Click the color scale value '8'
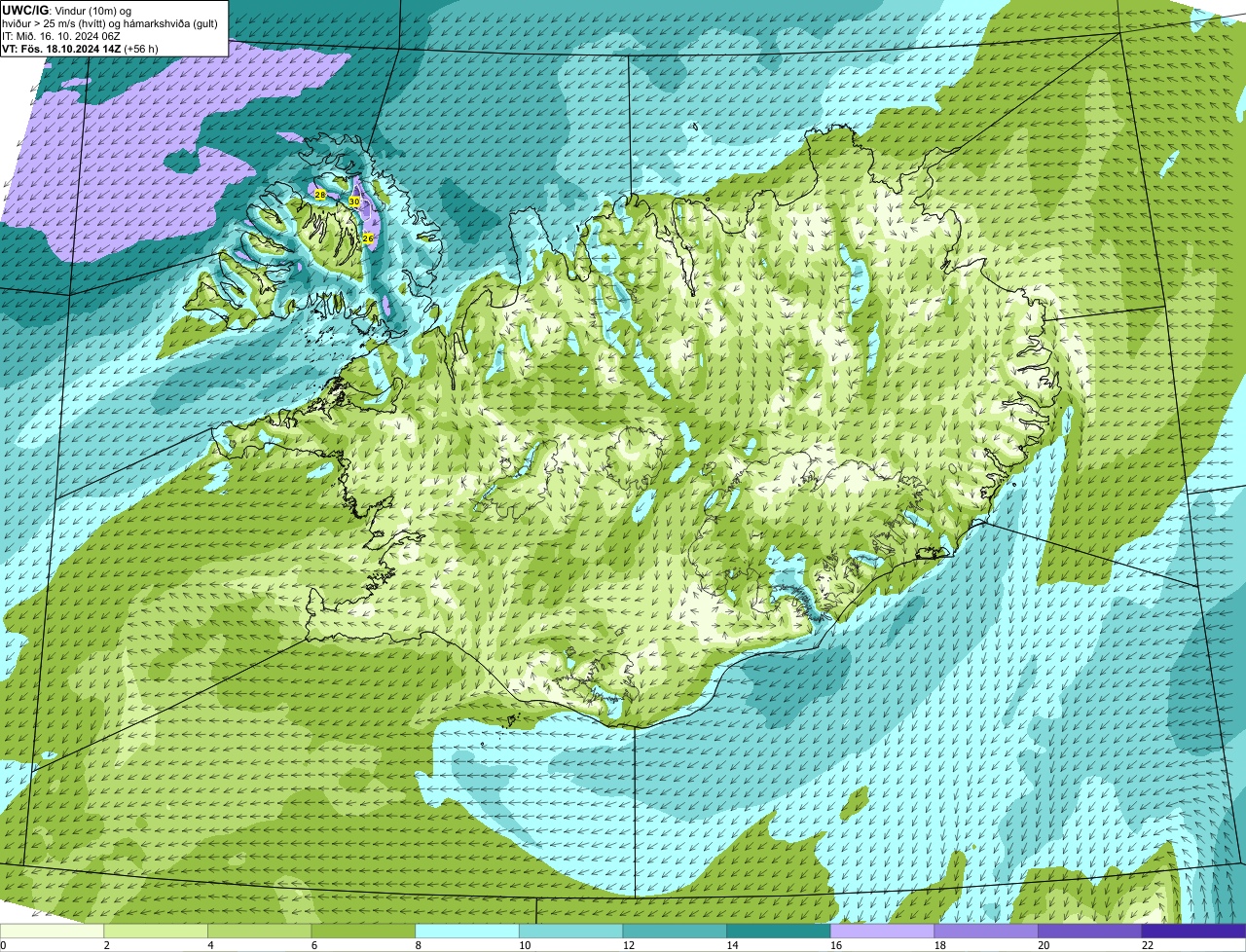Screen dimensions: 1246x952 [x=418, y=945]
